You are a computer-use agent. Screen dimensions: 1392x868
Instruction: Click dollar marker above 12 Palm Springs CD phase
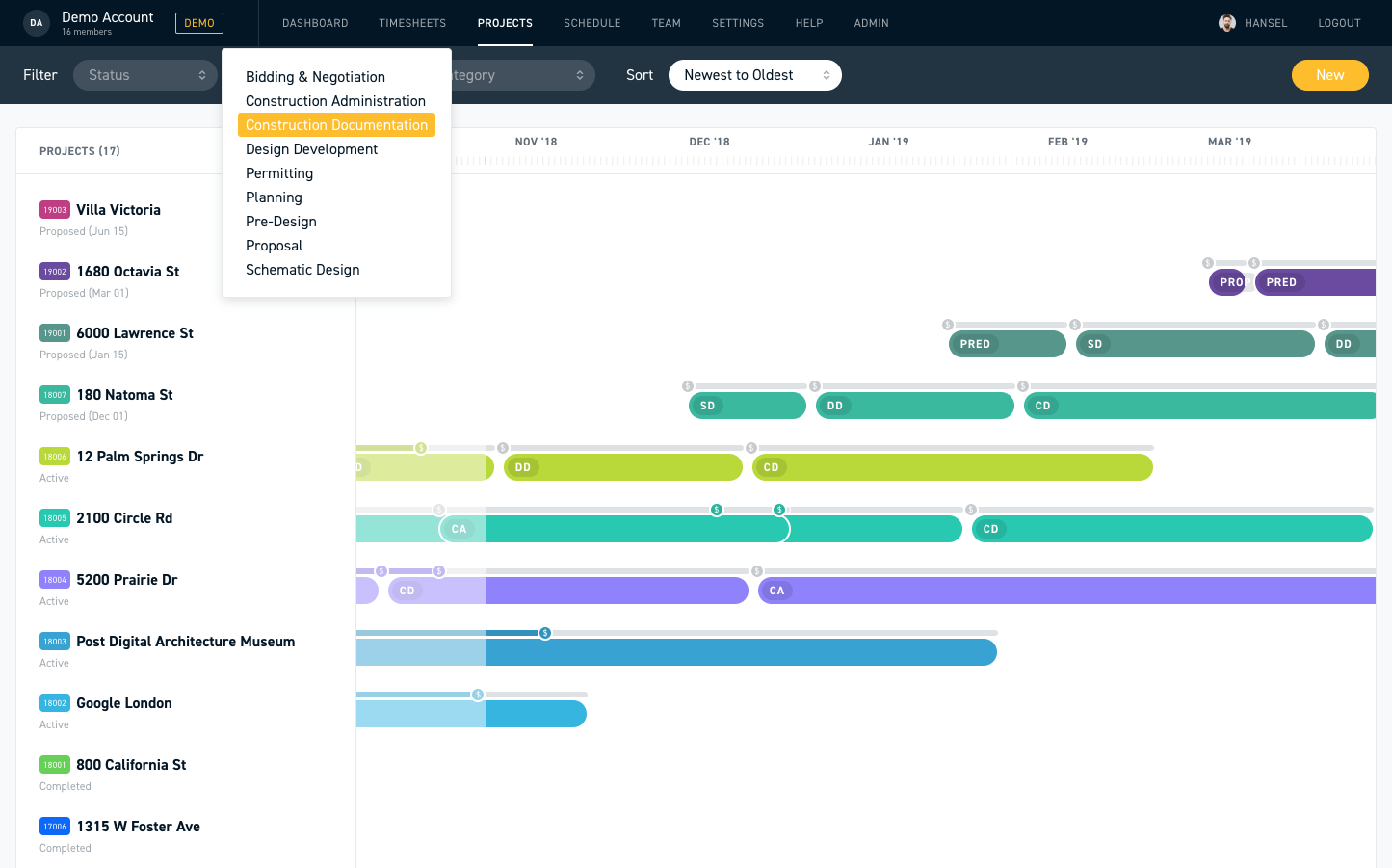click(x=751, y=448)
